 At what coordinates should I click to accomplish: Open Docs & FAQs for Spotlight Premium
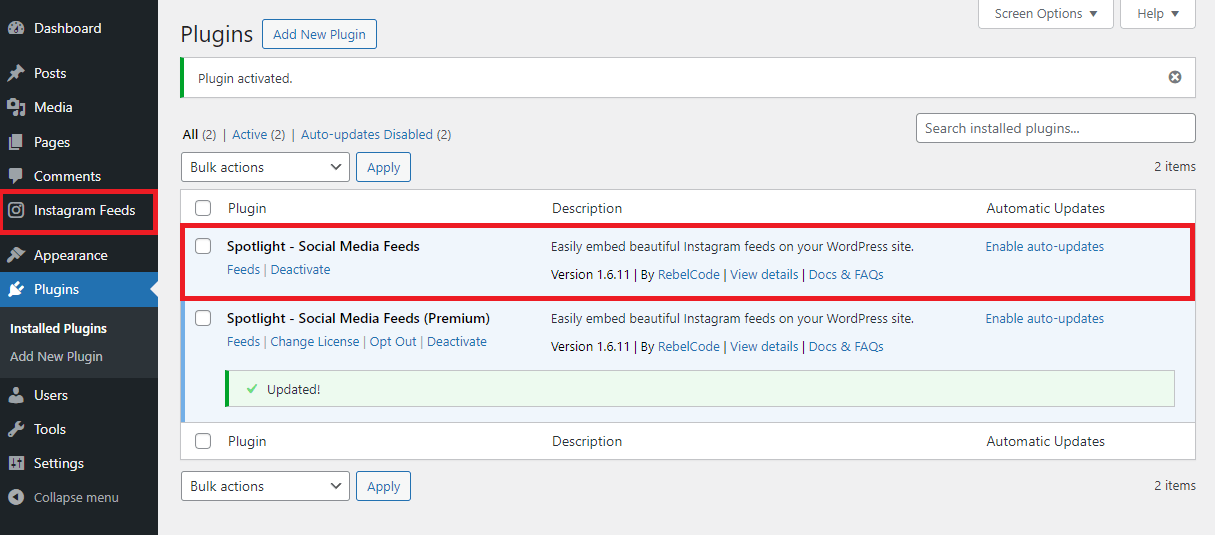point(846,347)
